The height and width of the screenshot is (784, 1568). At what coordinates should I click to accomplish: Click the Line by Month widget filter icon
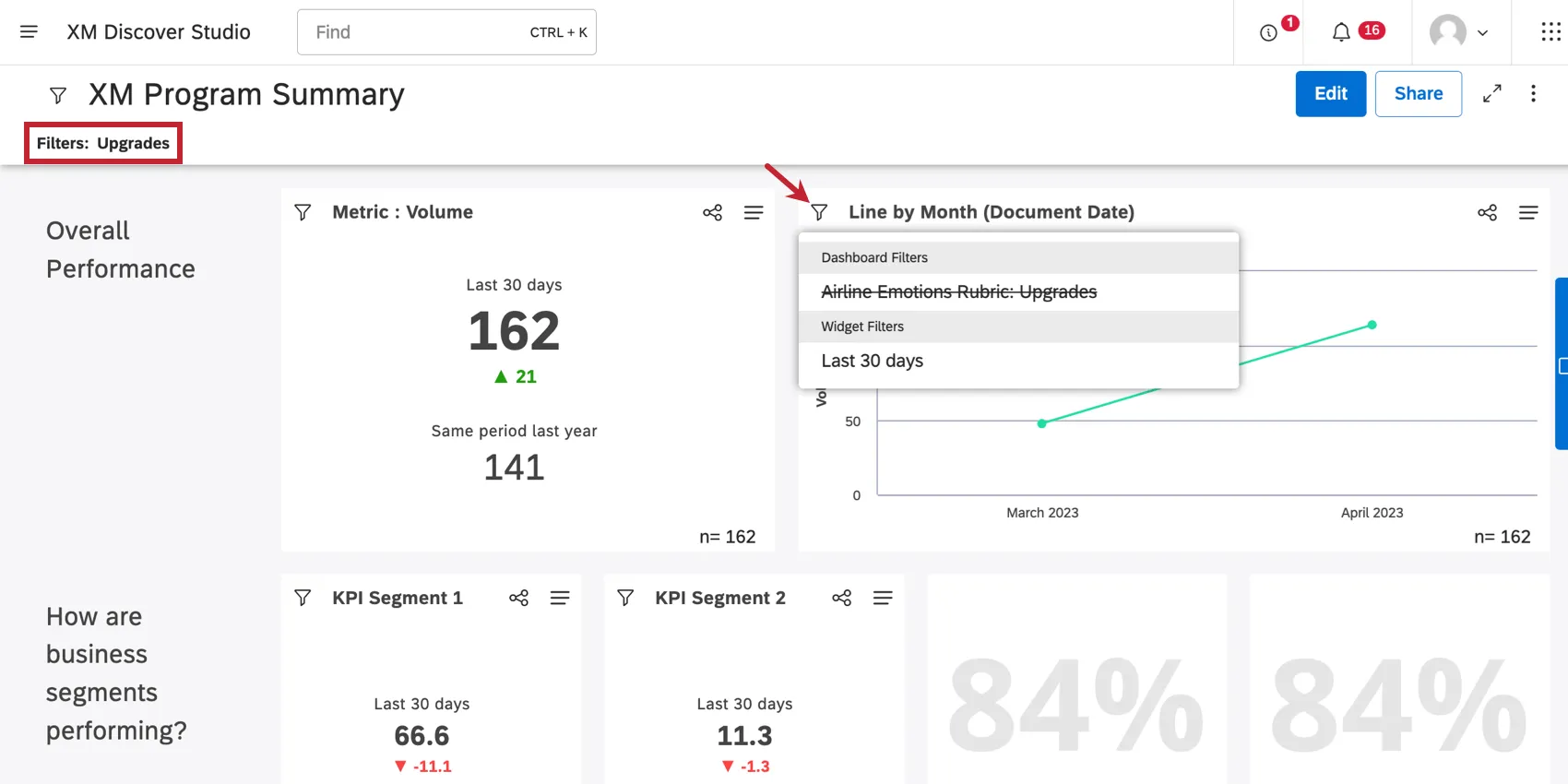click(x=819, y=212)
